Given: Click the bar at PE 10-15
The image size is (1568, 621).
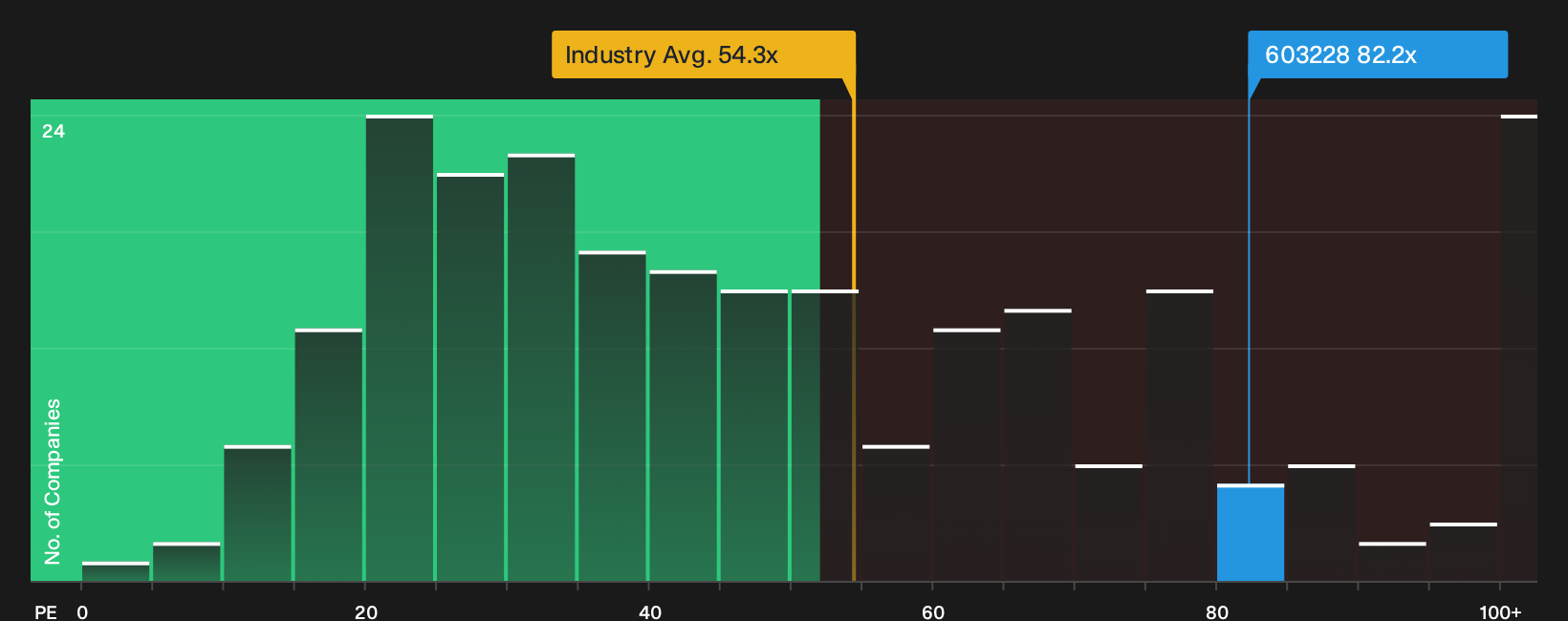Looking at the screenshot, I should coord(258,513).
